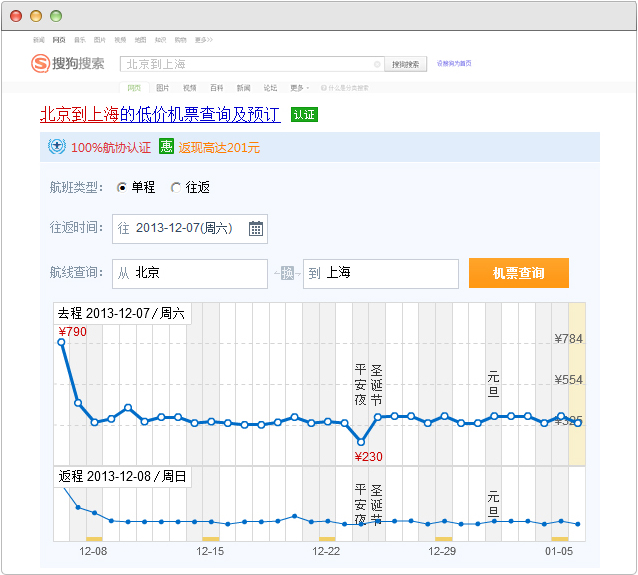Expand the 更多 dropdown in search tabs

coord(299,88)
